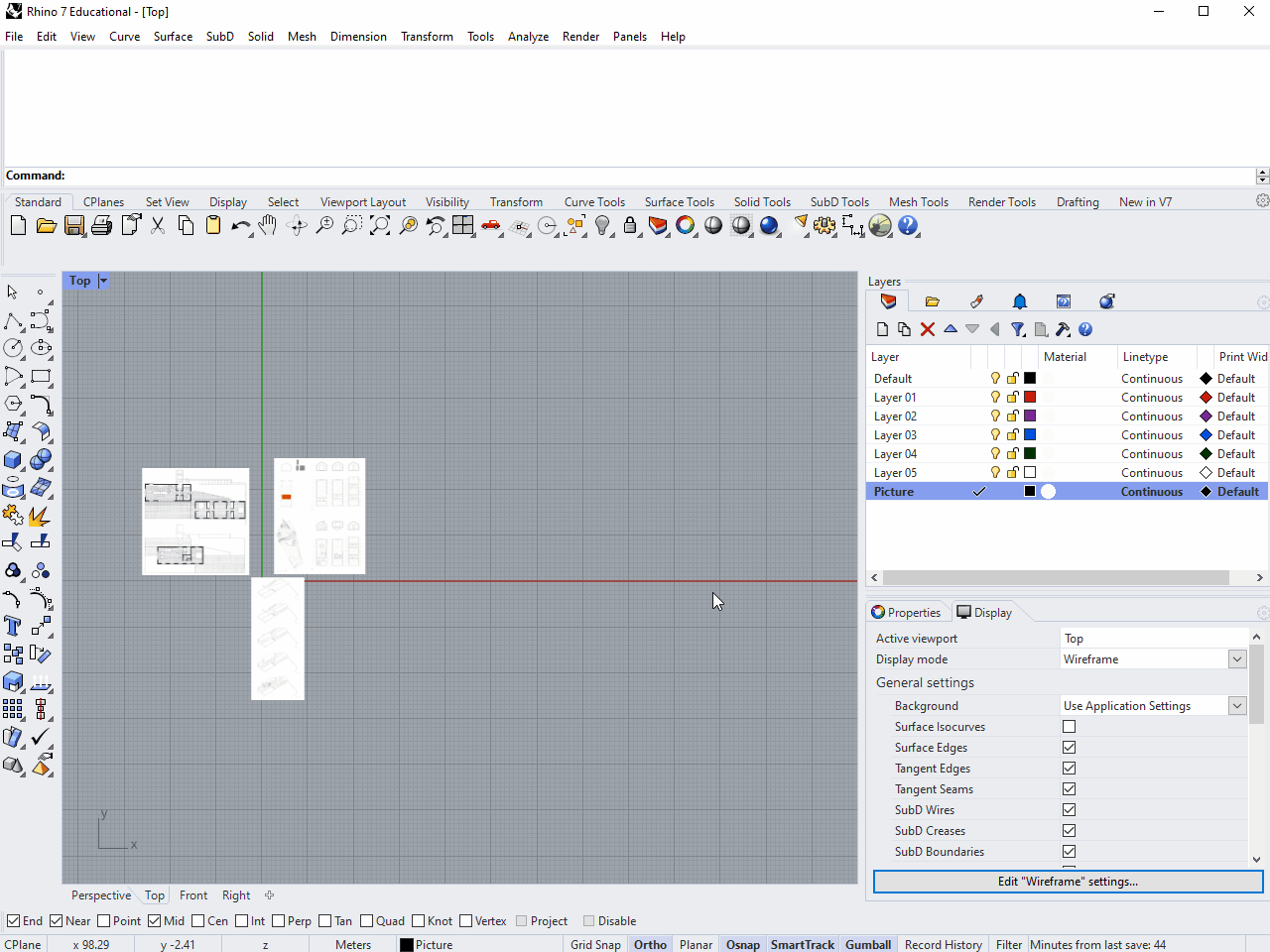This screenshot has height=952, width=1270.
Task: Enable the Quad osnap checkbox
Action: click(367, 921)
